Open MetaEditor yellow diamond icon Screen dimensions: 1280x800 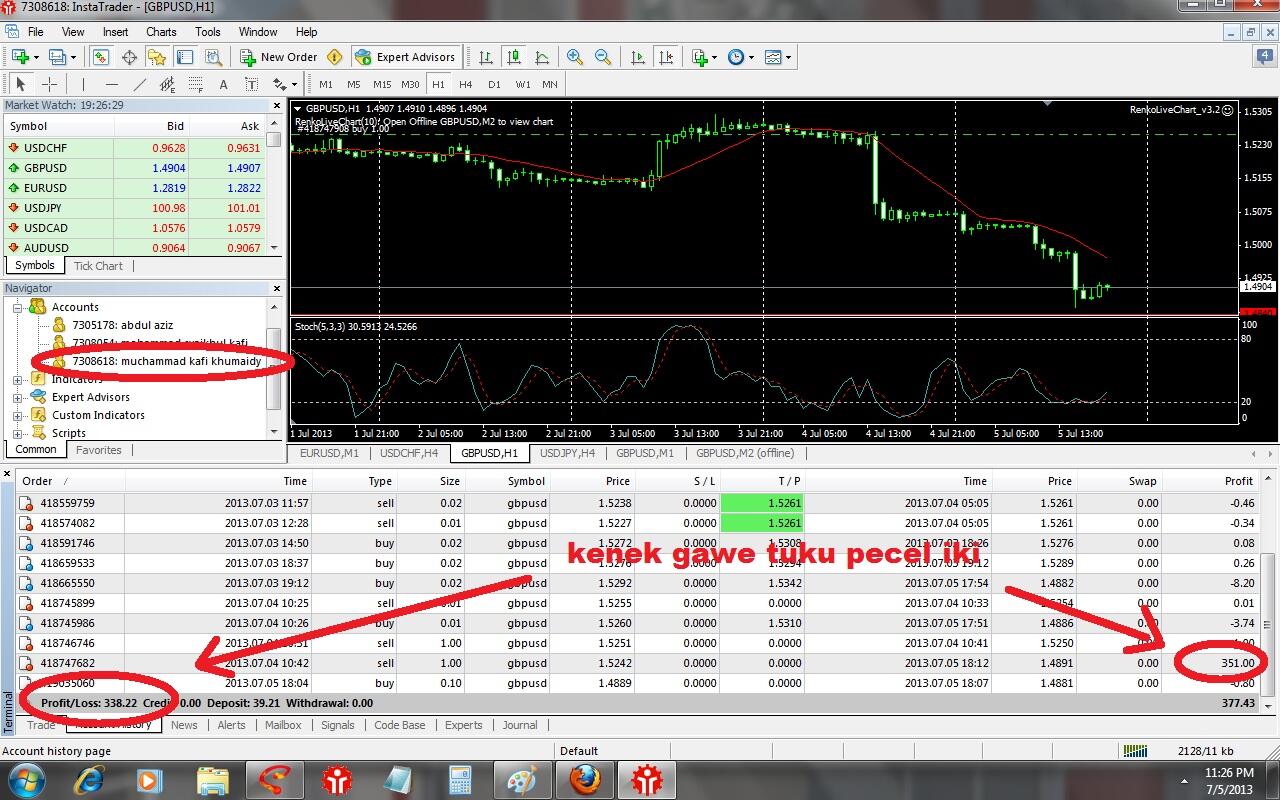click(335, 57)
